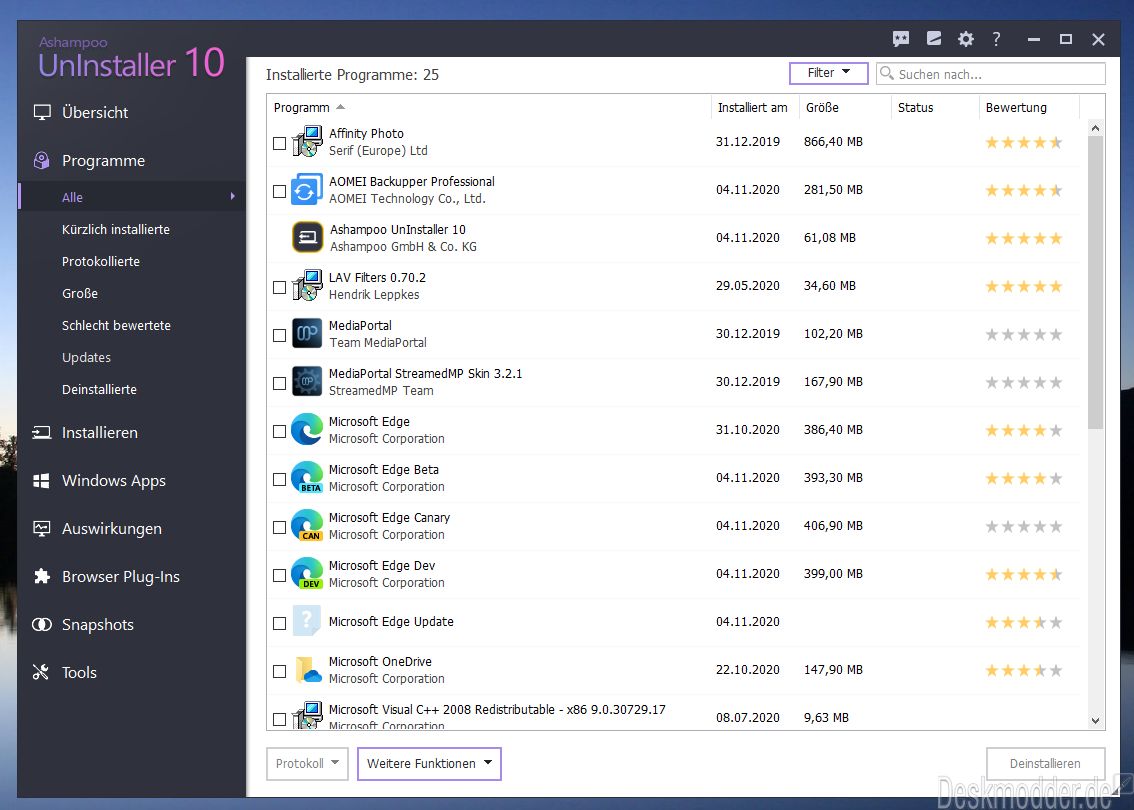Viewport: 1134px width, 810px height.
Task: Check the AOMEI Backupper Professional checkbox
Action: 279,192
